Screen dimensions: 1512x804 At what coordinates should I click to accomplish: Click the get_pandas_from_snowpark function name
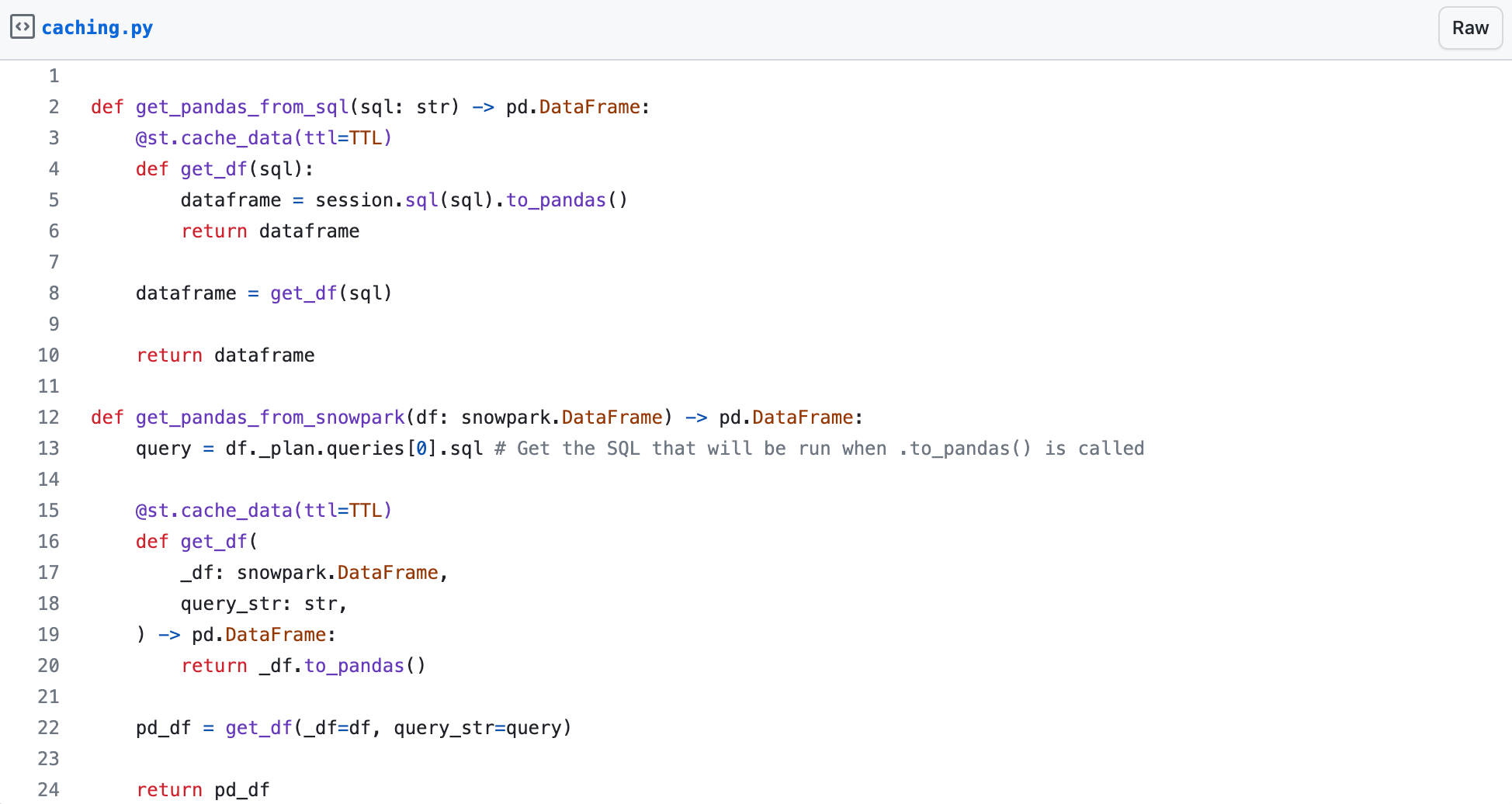(x=270, y=418)
